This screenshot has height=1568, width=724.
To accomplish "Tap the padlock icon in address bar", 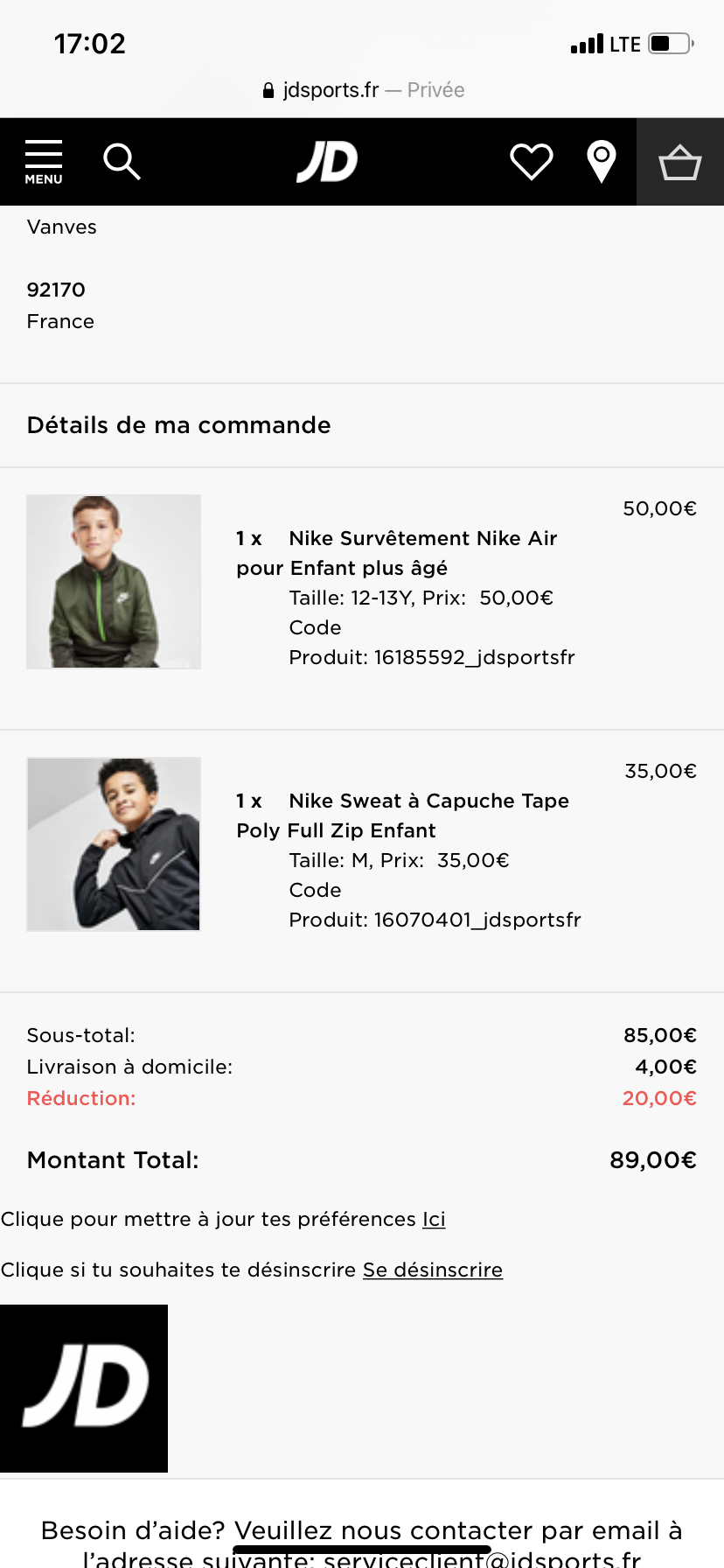I will click(x=268, y=91).
